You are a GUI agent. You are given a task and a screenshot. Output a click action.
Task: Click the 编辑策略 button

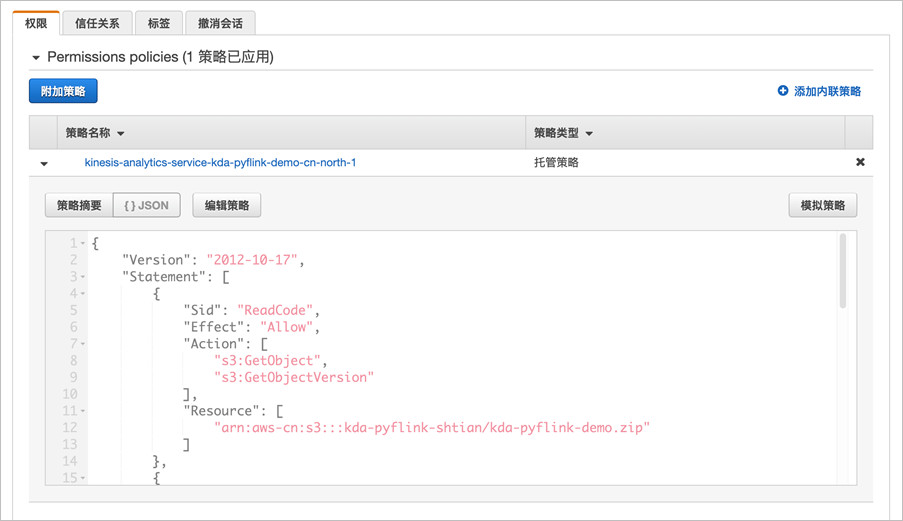[227, 206]
